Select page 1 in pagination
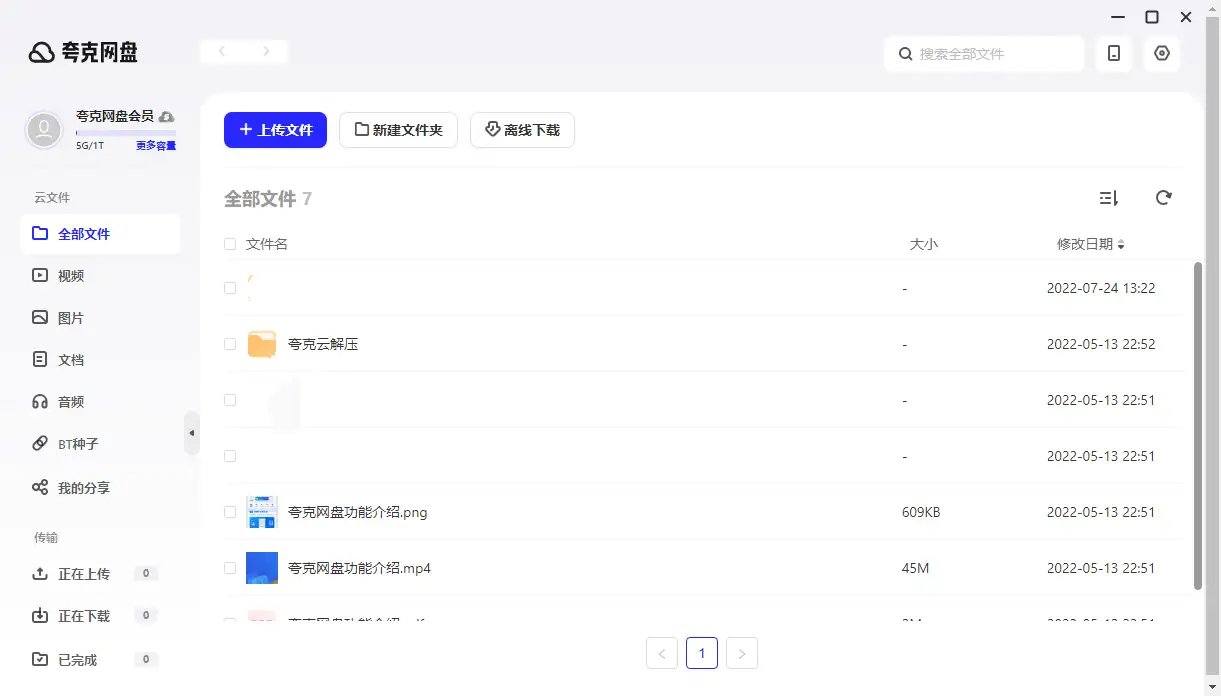This screenshot has width=1221, height=696. (x=702, y=653)
